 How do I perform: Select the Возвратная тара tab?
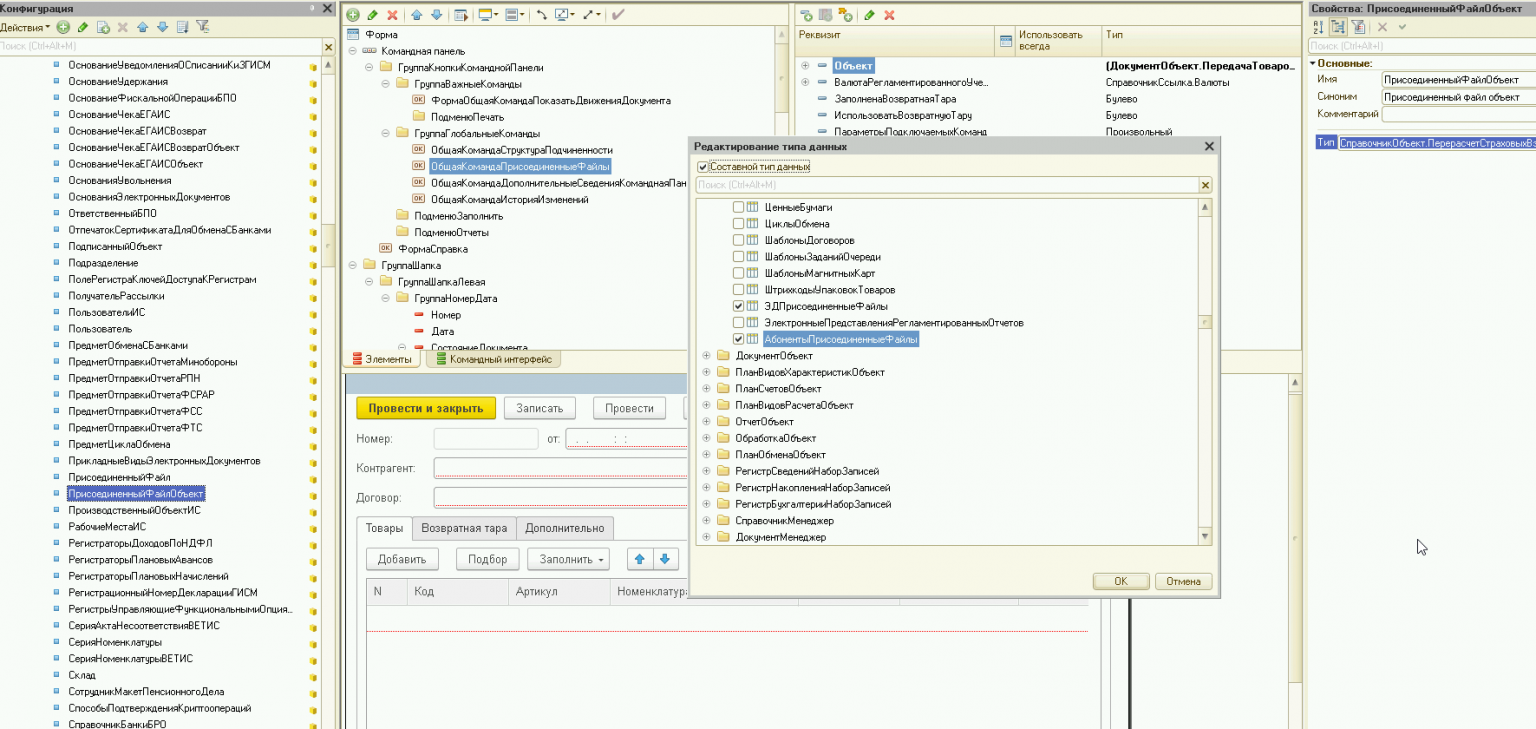(x=464, y=528)
